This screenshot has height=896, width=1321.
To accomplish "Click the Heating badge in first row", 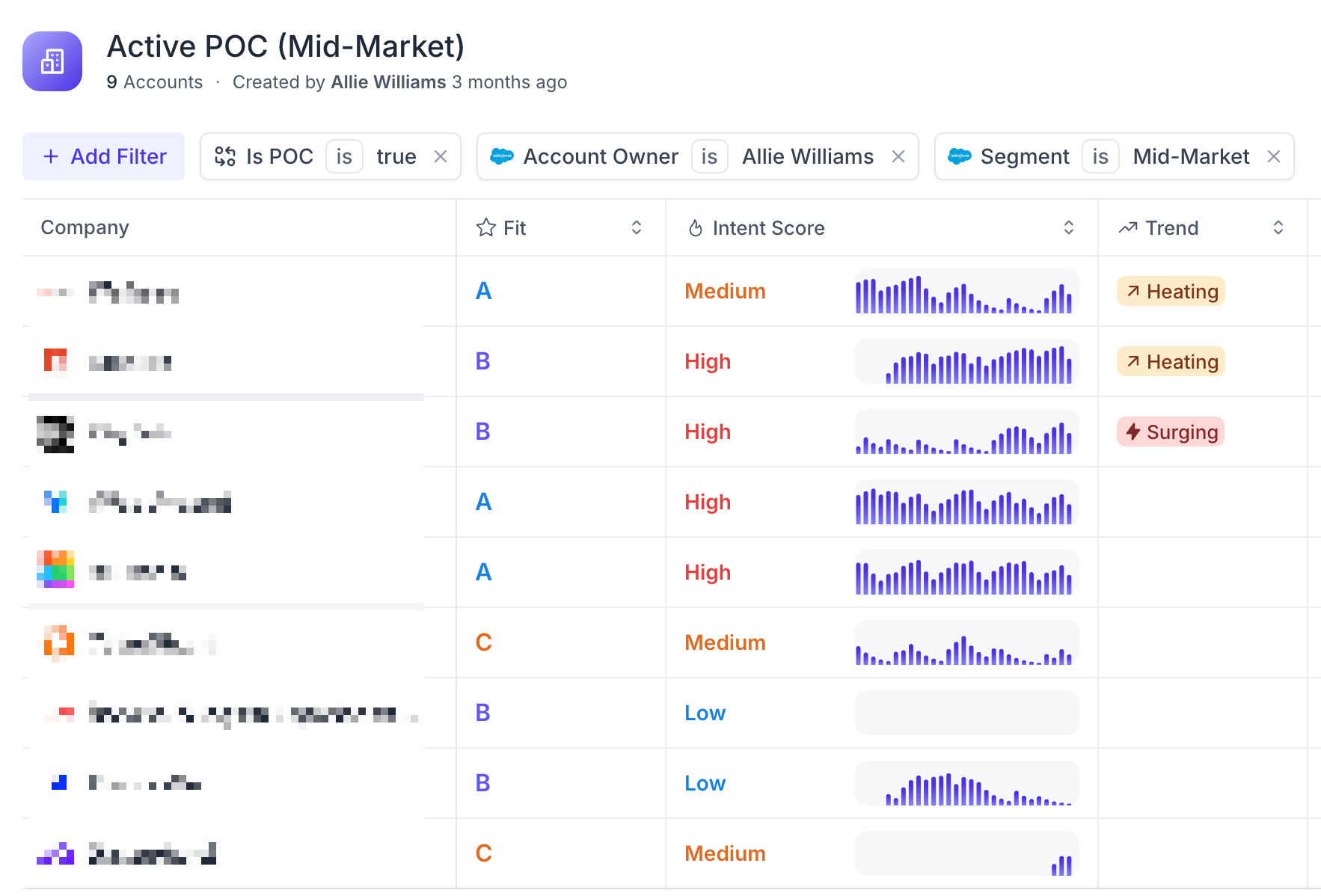I will (x=1171, y=291).
